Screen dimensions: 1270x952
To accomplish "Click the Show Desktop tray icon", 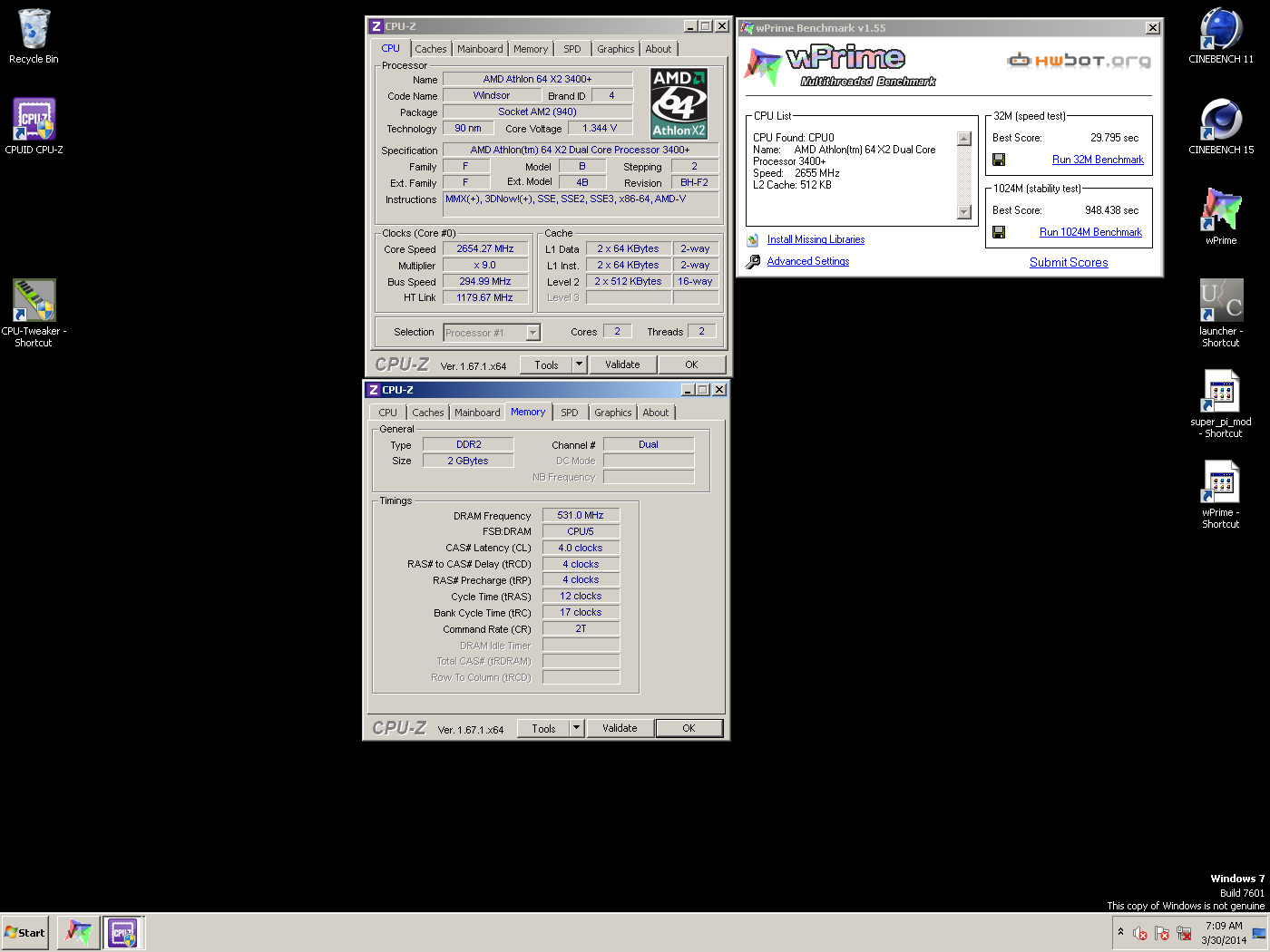I will 1259,933.
